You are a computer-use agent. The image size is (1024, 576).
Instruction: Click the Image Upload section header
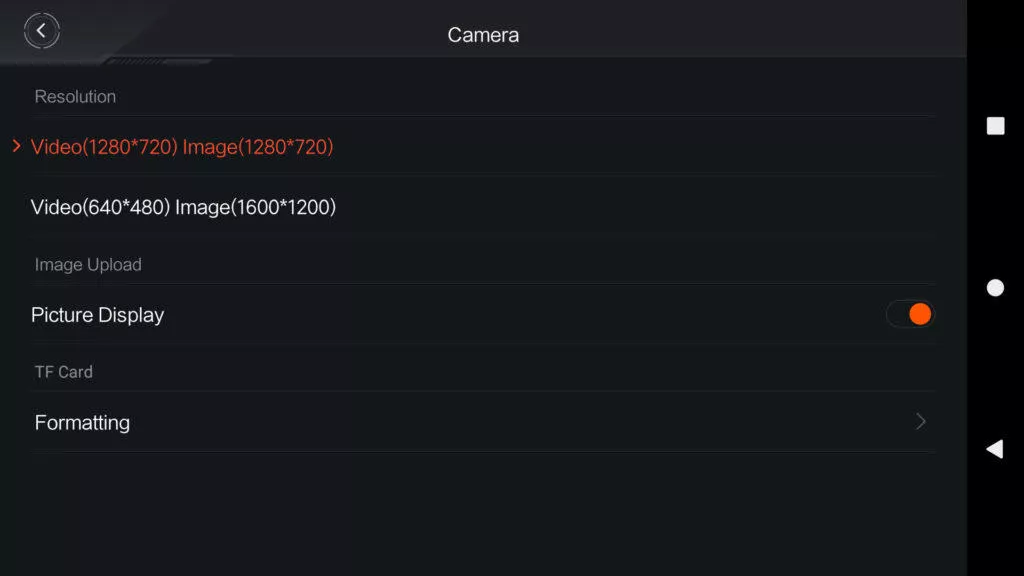[x=88, y=264]
